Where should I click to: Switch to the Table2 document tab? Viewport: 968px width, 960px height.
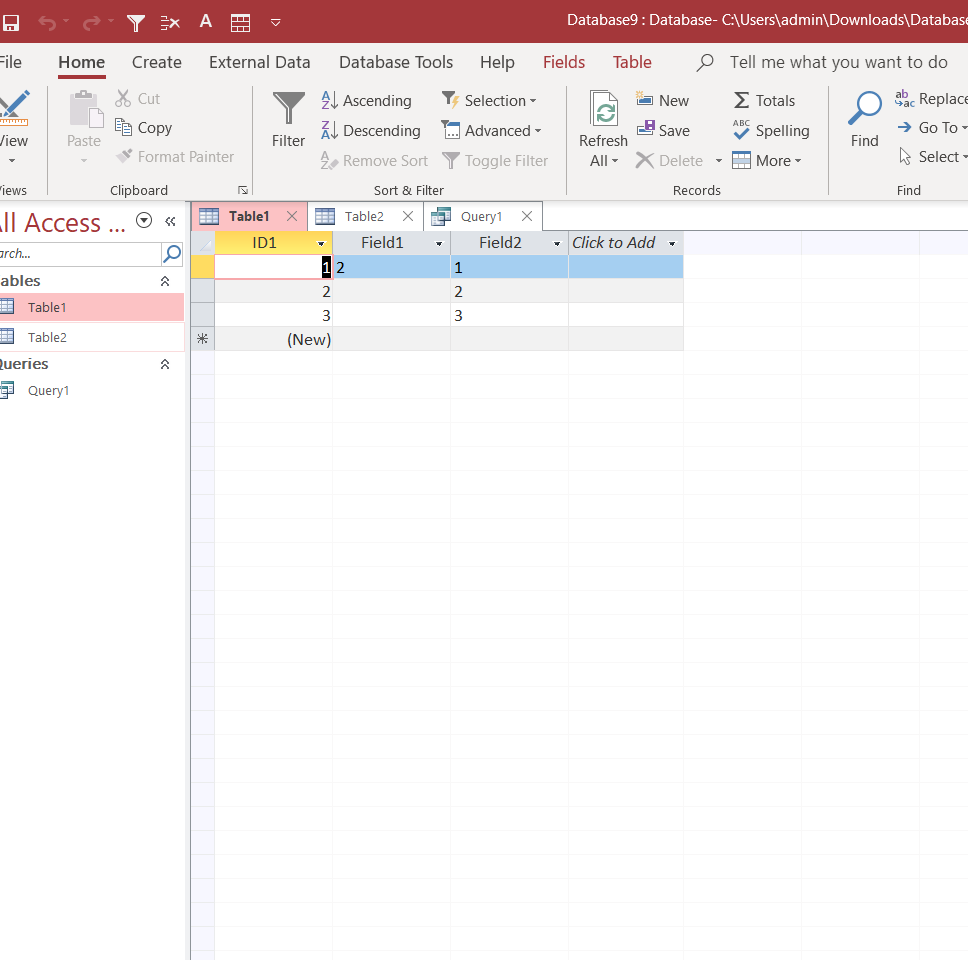click(364, 217)
